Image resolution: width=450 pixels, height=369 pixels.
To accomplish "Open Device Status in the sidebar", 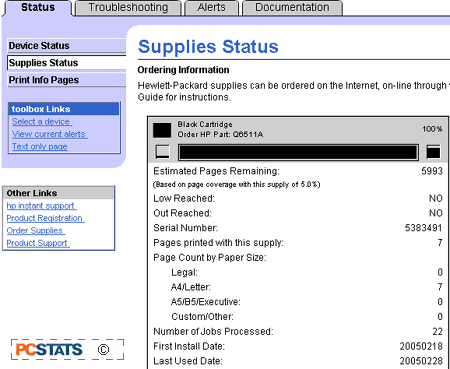I will point(67,46).
